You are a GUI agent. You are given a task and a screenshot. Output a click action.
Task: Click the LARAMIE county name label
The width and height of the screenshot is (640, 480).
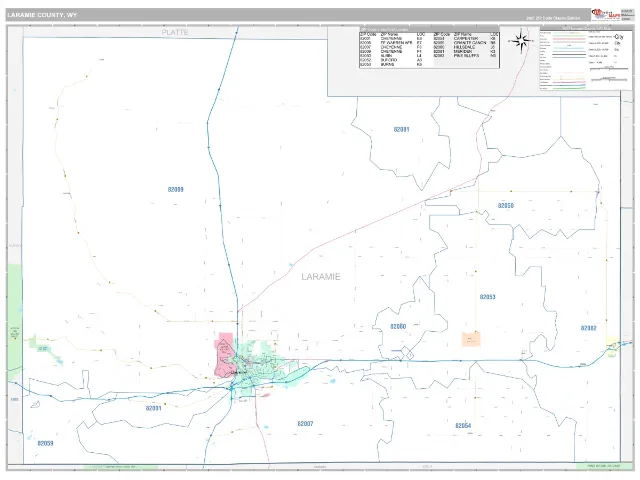321,277
